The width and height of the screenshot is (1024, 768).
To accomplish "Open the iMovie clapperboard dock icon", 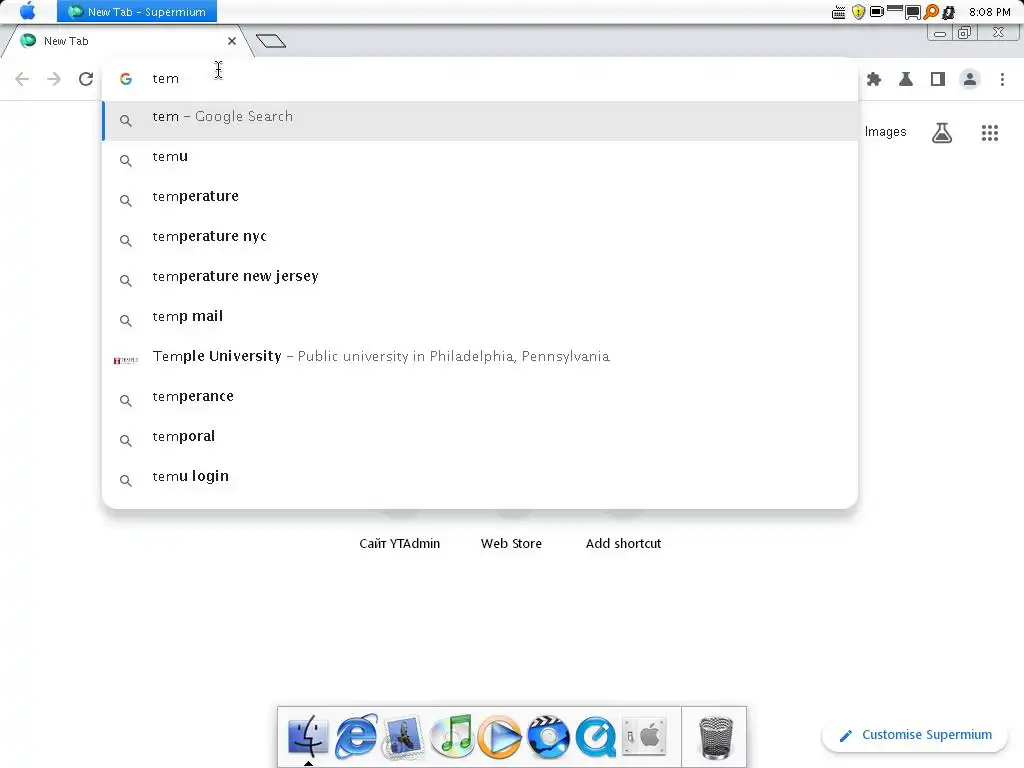I will click(x=548, y=736).
